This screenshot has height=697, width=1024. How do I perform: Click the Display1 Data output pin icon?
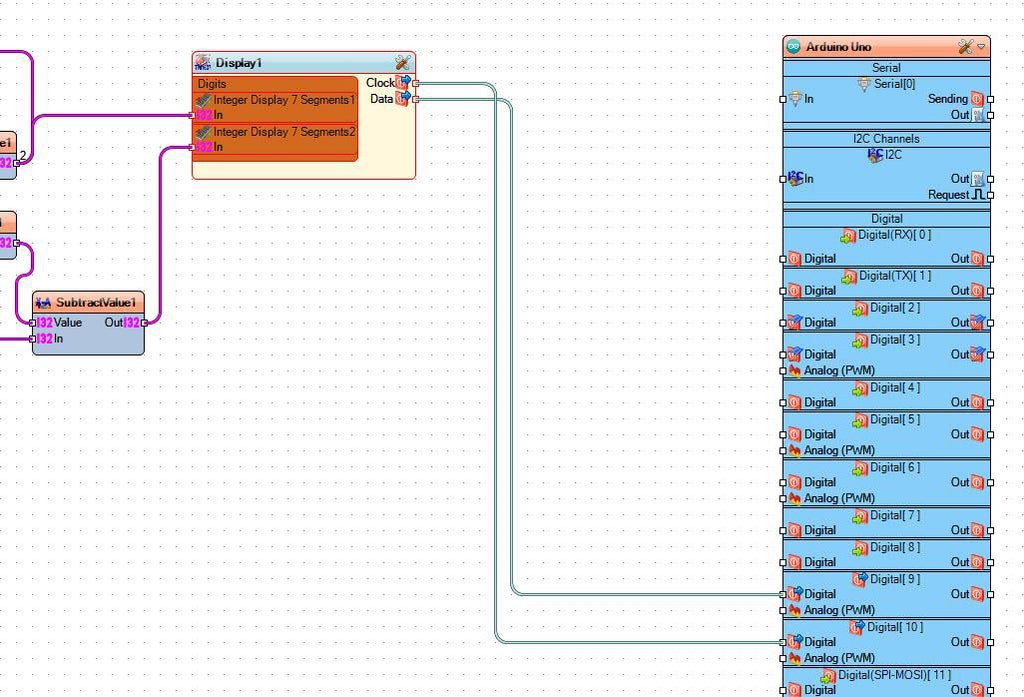click(403, 99)
